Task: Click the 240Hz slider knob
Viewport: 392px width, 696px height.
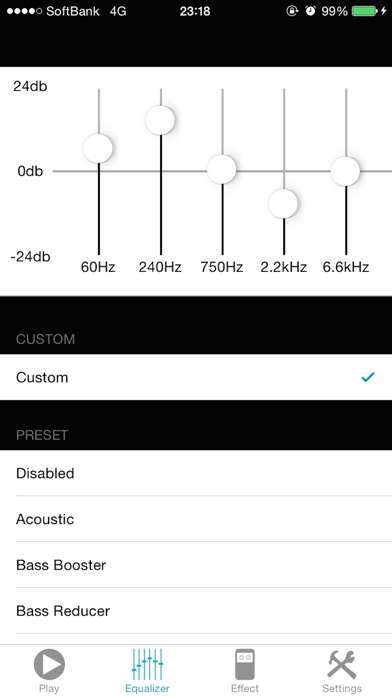Action: tap(160, 120)
